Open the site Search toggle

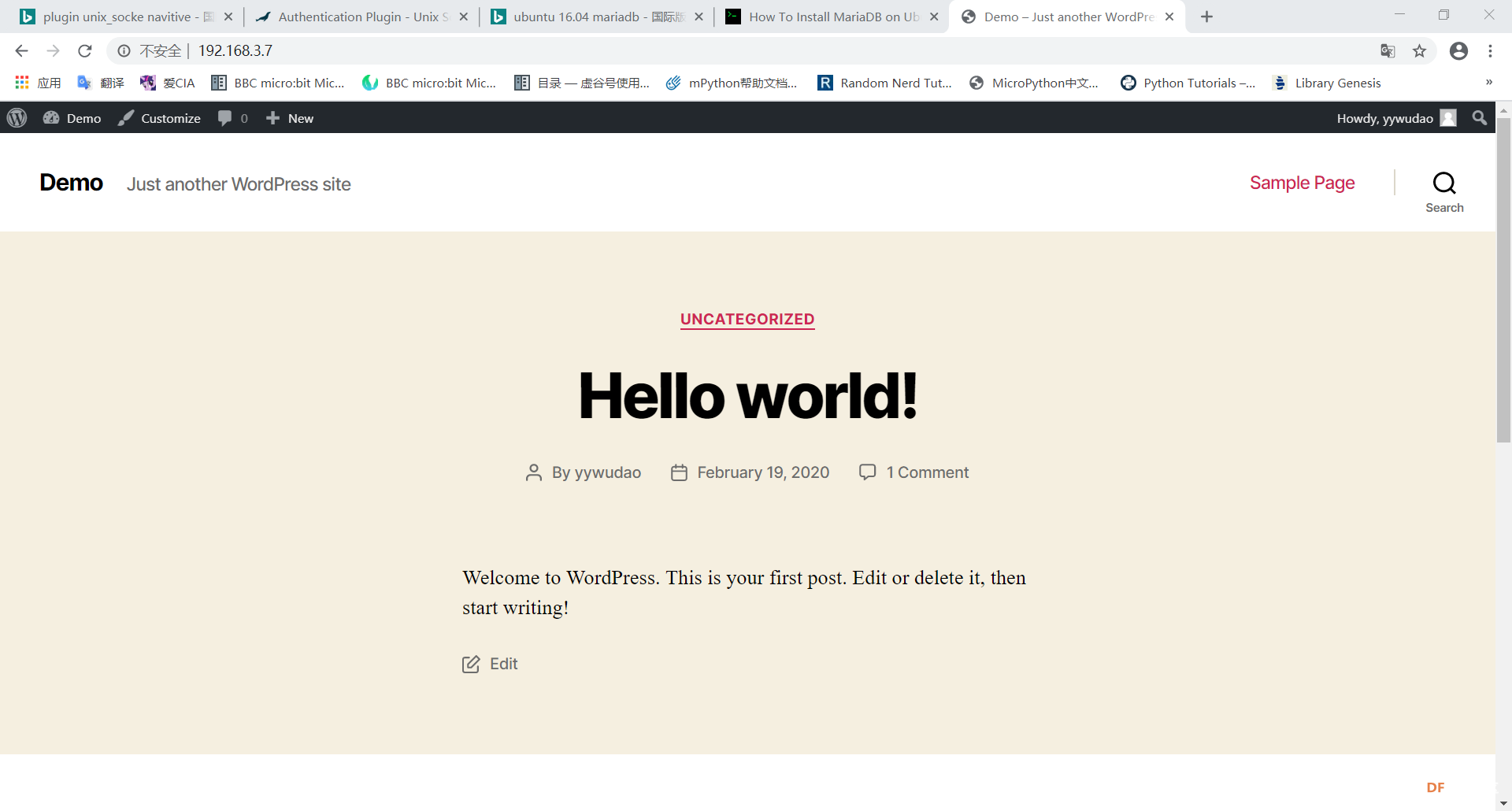click(1443, 191)
